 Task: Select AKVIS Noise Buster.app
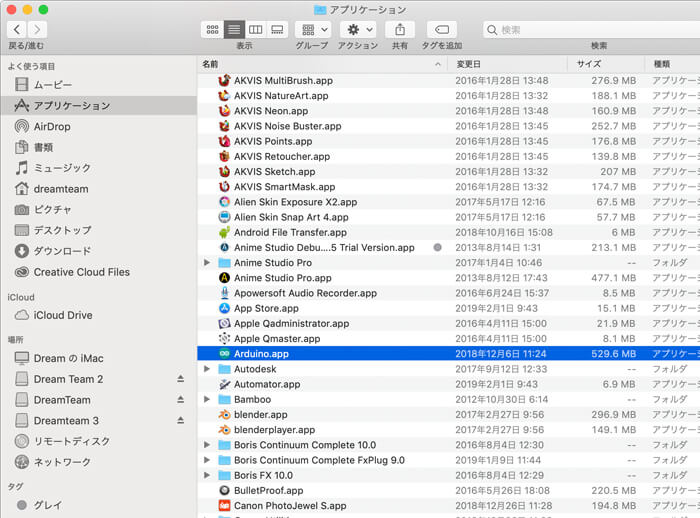pyautogui.click(x=449, y=126)
